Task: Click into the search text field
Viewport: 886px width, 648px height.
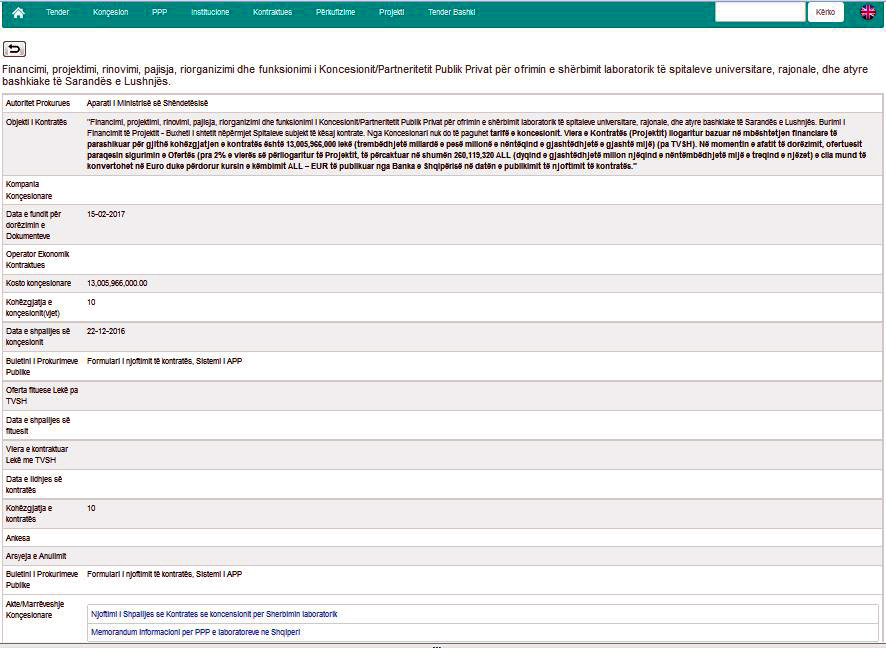Action: pos(759,12)
